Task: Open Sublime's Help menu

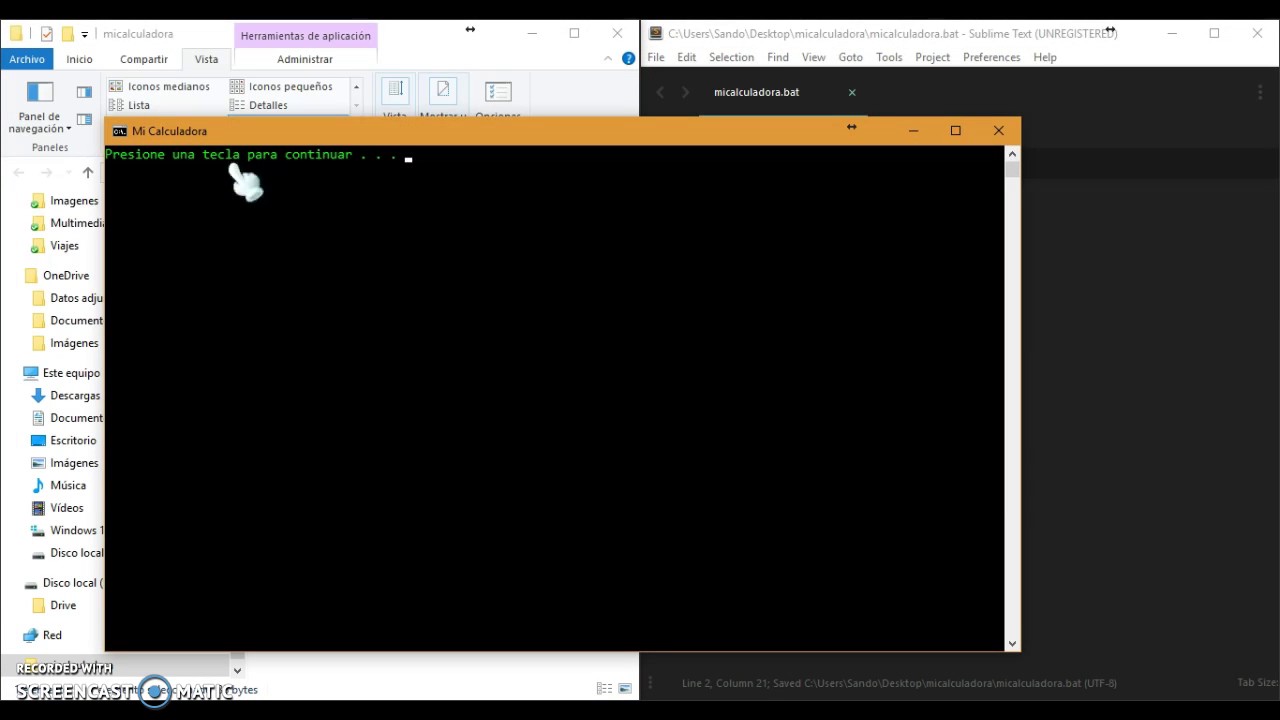Action: (1045, 57)
